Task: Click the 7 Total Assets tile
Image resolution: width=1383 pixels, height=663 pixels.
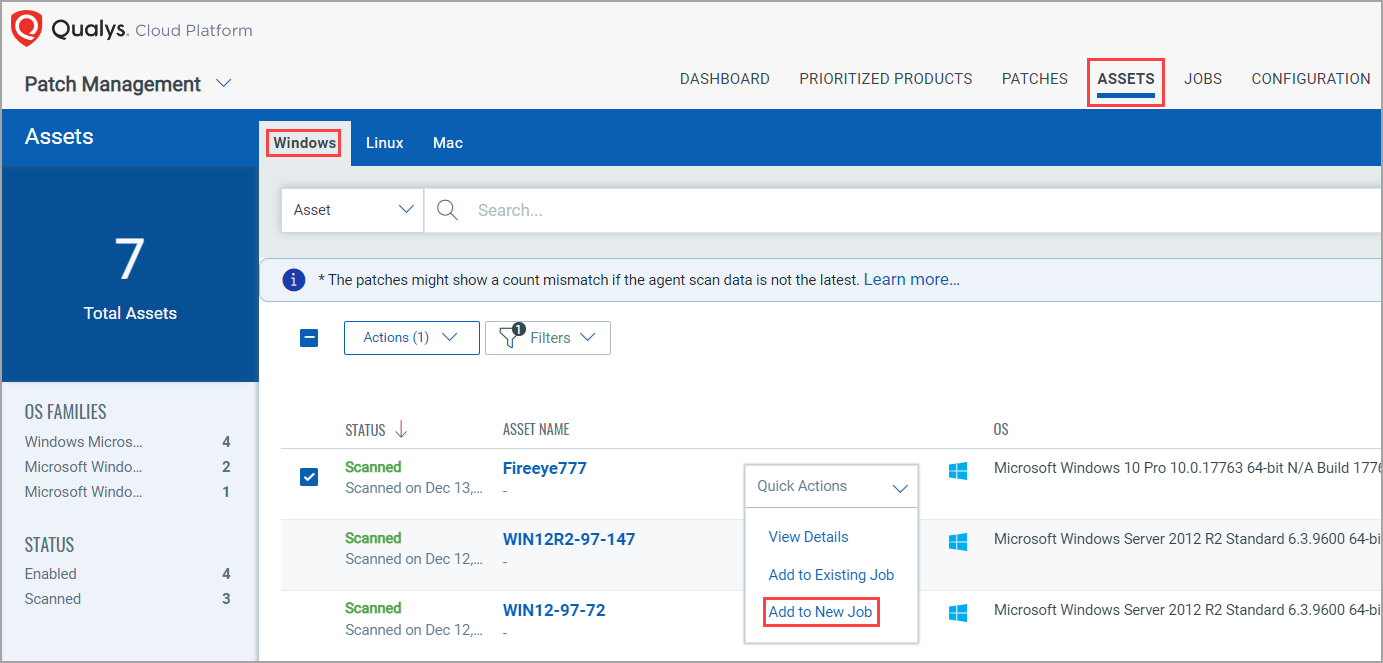Action: (130, 276)
